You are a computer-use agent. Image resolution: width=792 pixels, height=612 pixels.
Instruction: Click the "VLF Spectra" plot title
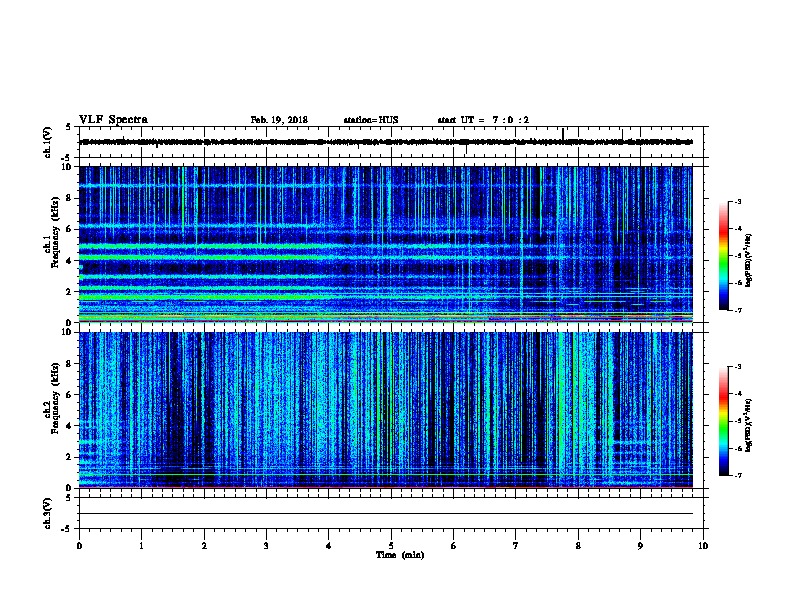point(113,120)
